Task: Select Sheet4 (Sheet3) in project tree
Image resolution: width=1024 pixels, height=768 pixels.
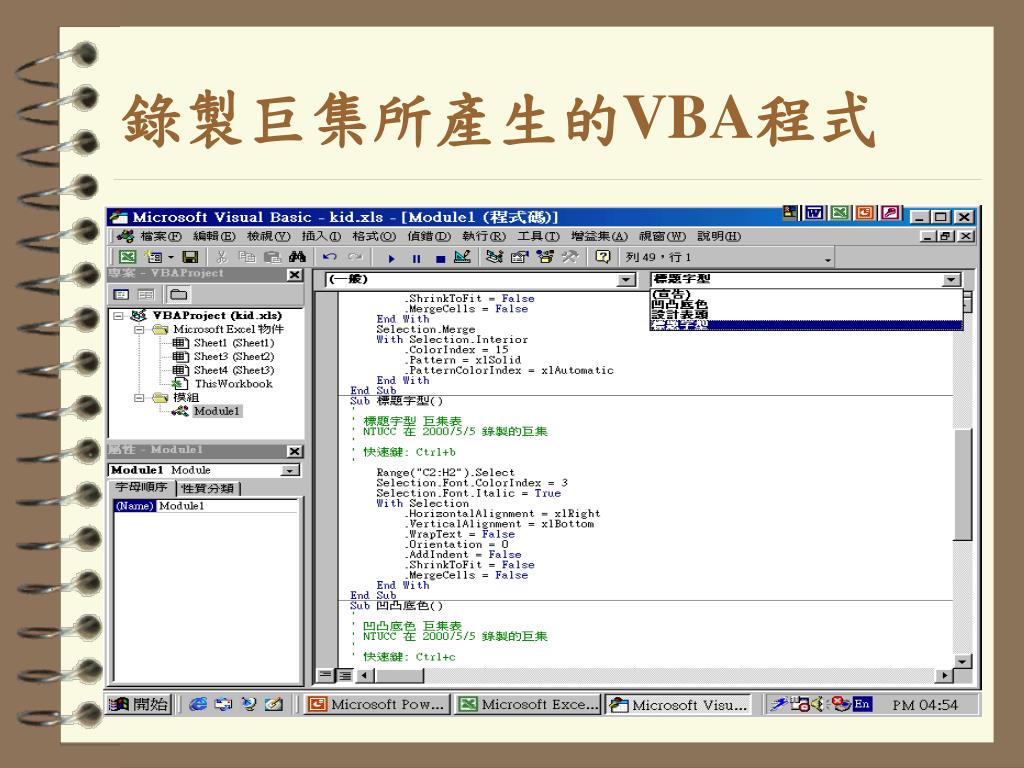Action: [234, 370]
